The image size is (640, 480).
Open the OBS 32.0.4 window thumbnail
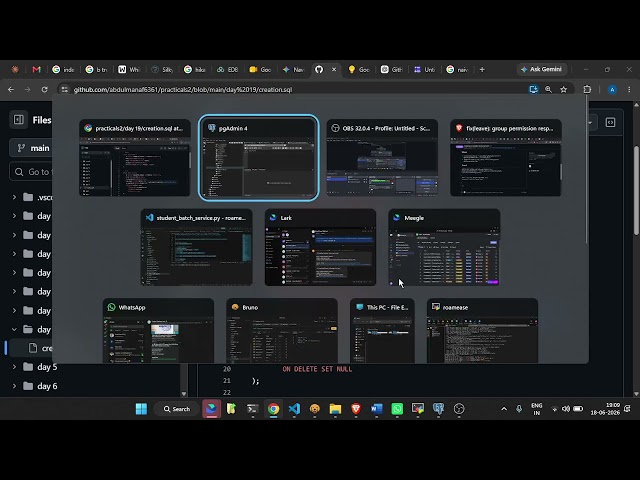pos(382,158)
